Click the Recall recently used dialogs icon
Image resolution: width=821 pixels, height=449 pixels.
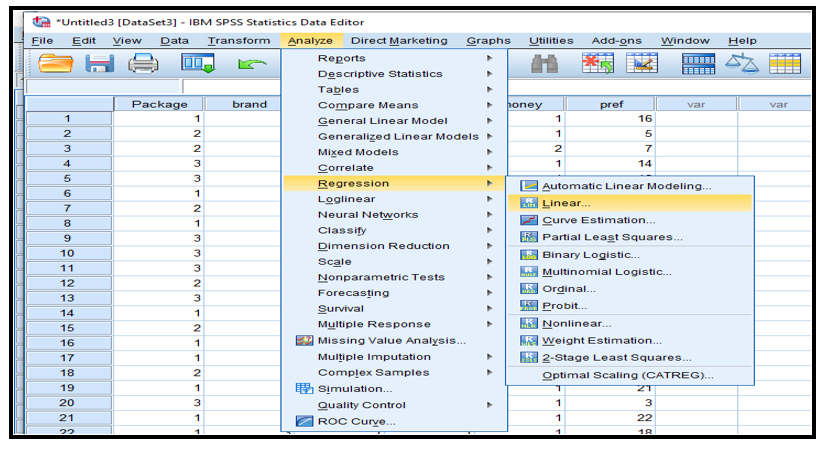click(x=197, y=66)
